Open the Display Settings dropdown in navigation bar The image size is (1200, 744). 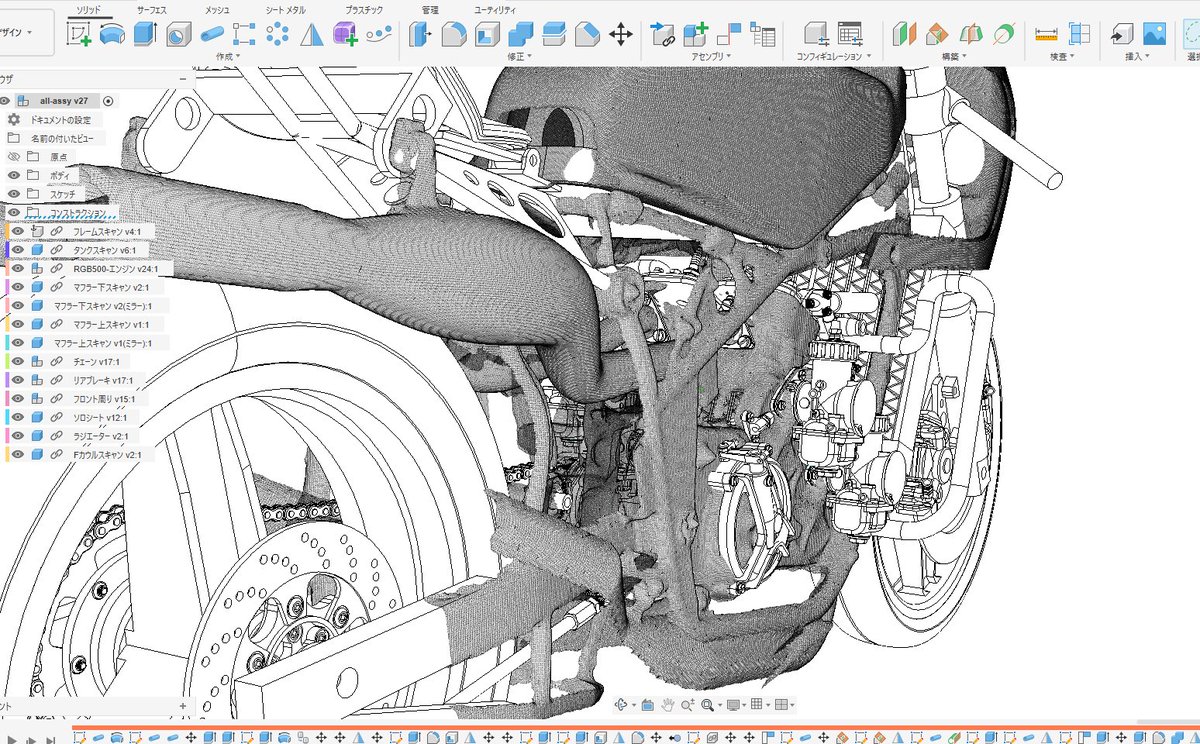(x=735, y=705)
